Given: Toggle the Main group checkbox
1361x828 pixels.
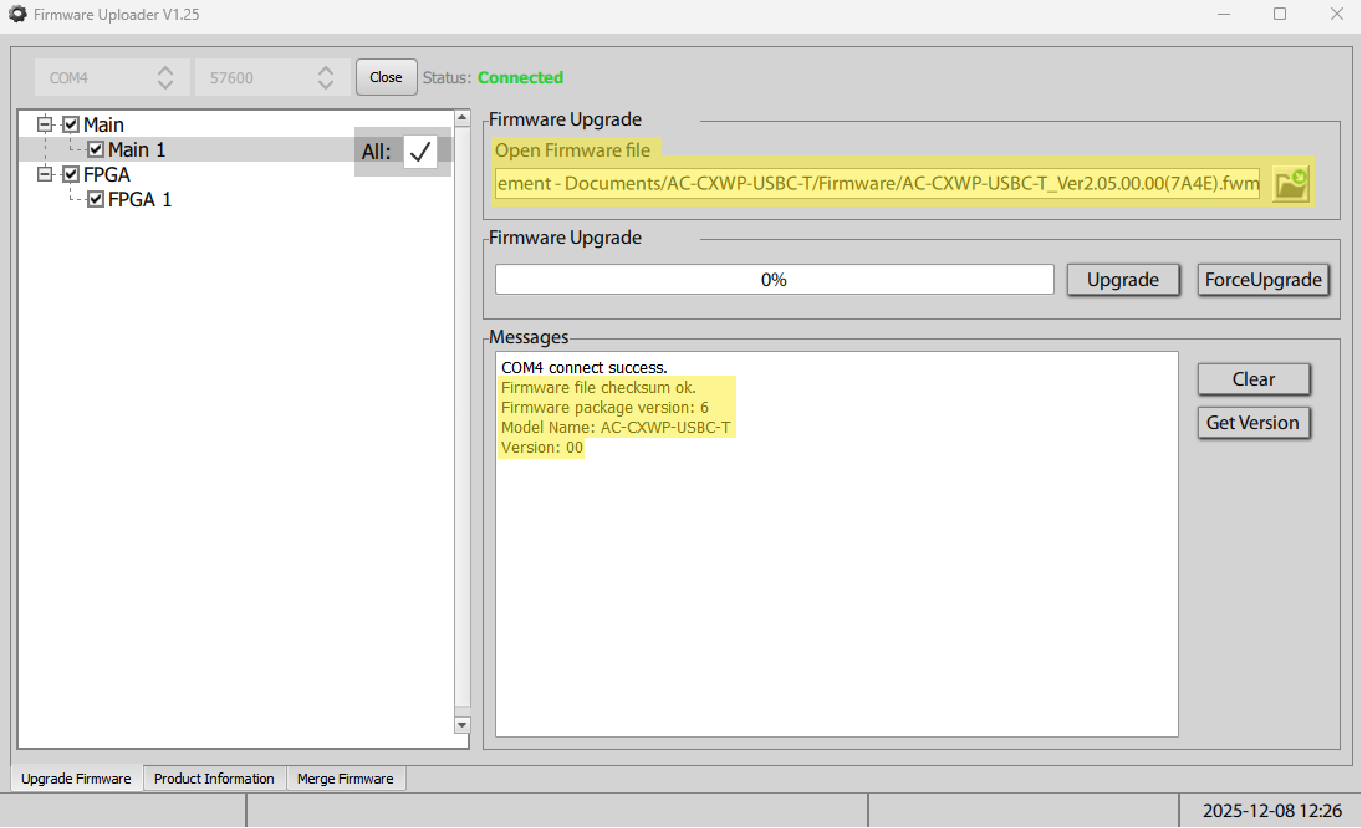Looking at the screenshot, I should click(71, 125).
